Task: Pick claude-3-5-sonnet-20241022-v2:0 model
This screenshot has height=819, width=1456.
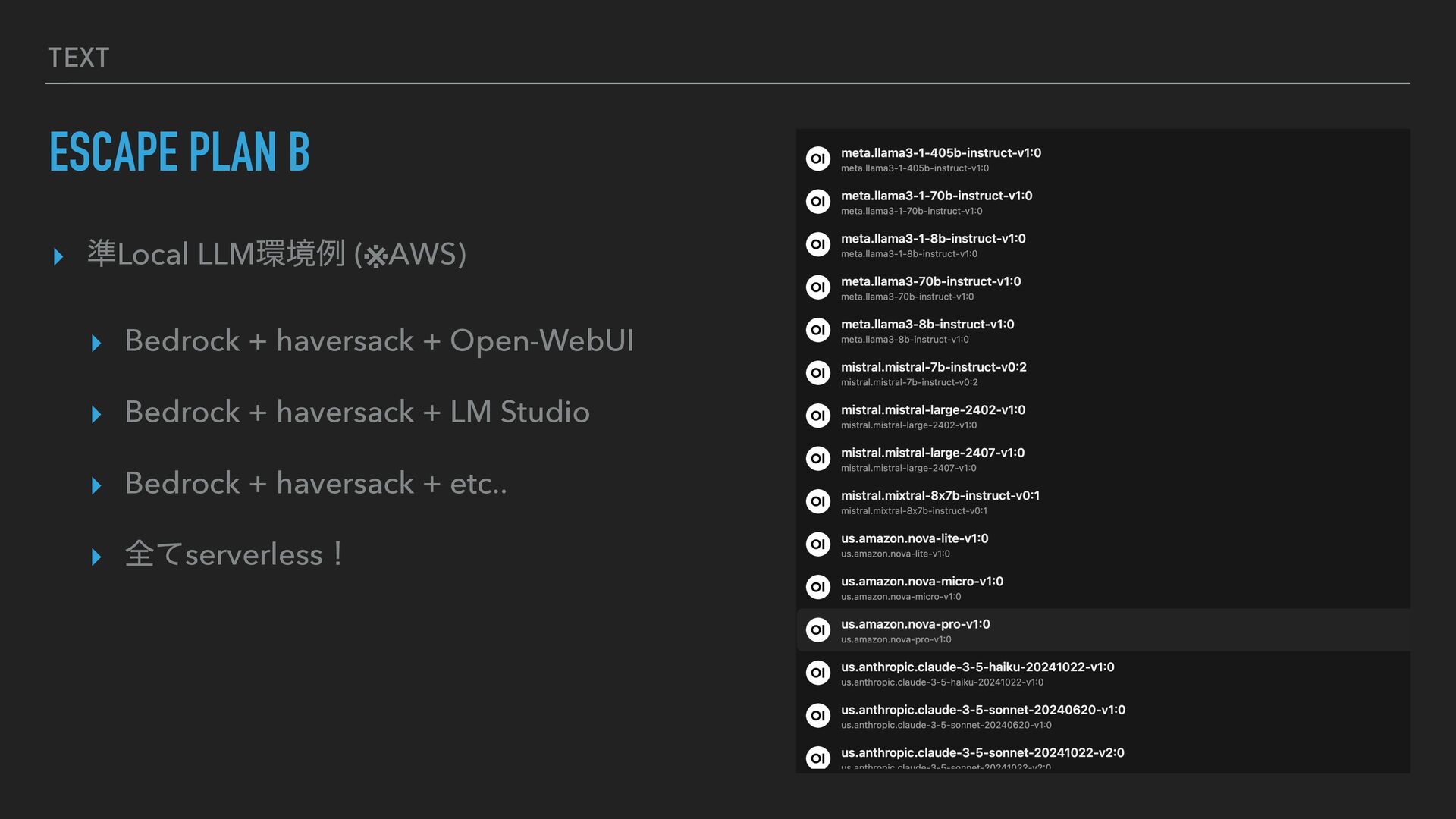Action: 1103,758
